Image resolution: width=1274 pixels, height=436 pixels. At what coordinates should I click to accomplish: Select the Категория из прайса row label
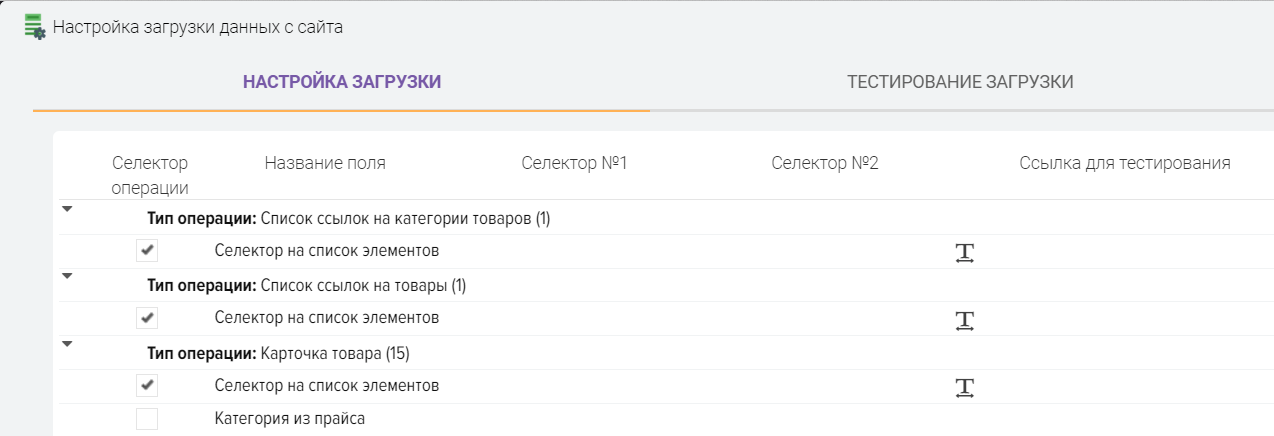(x=290, y=419)
